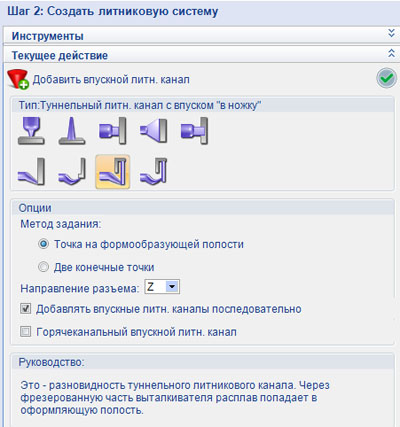Choose the 'Две конечные точки' option
Screen dimensions: 400x427
tap(43, 267)
